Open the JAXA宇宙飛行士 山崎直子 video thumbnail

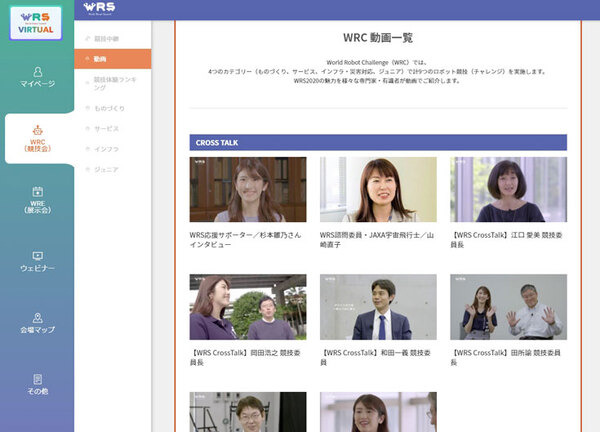(x=378, y=189)
